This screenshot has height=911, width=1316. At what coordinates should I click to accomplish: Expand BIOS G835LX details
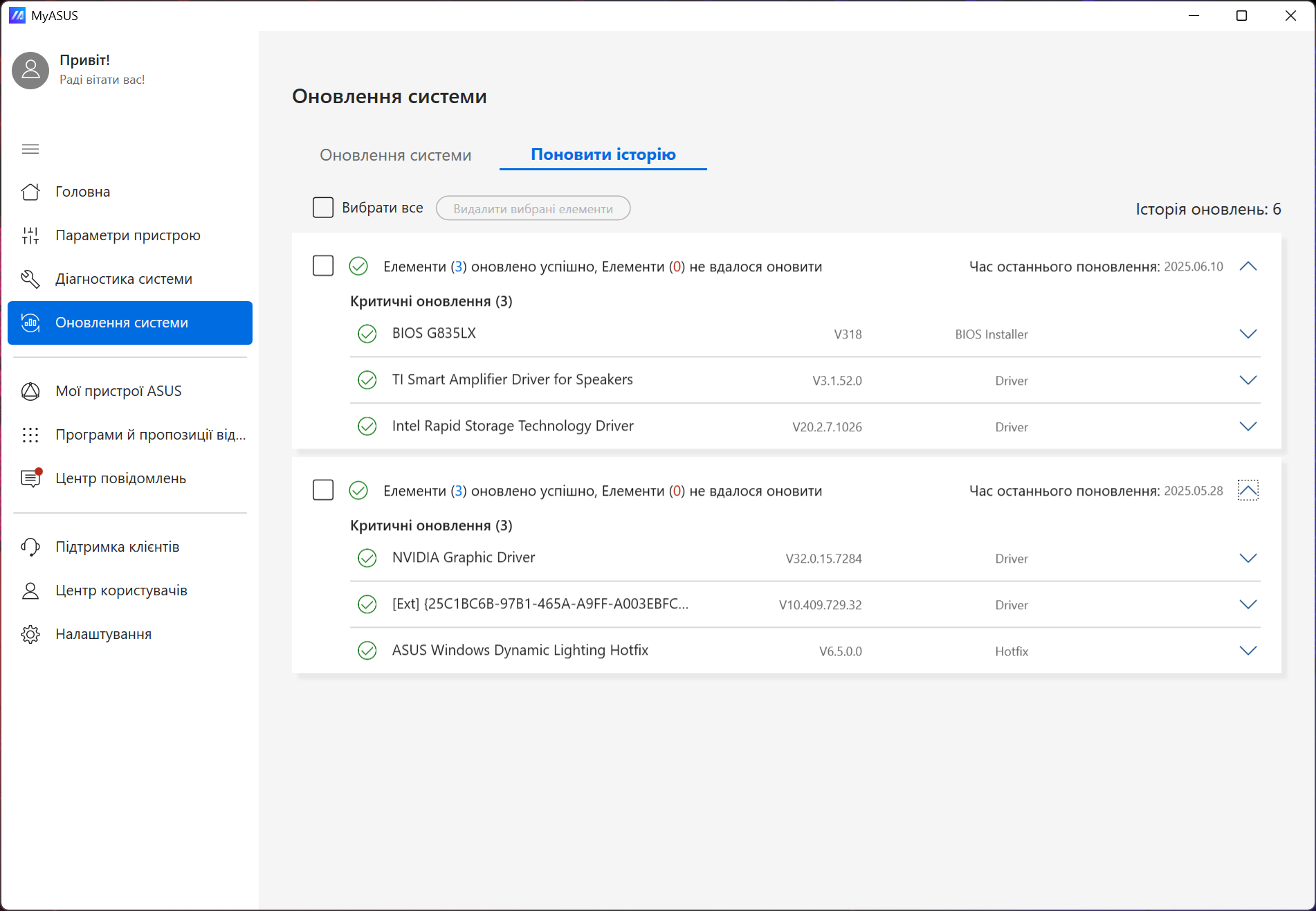click(1248, 334)
